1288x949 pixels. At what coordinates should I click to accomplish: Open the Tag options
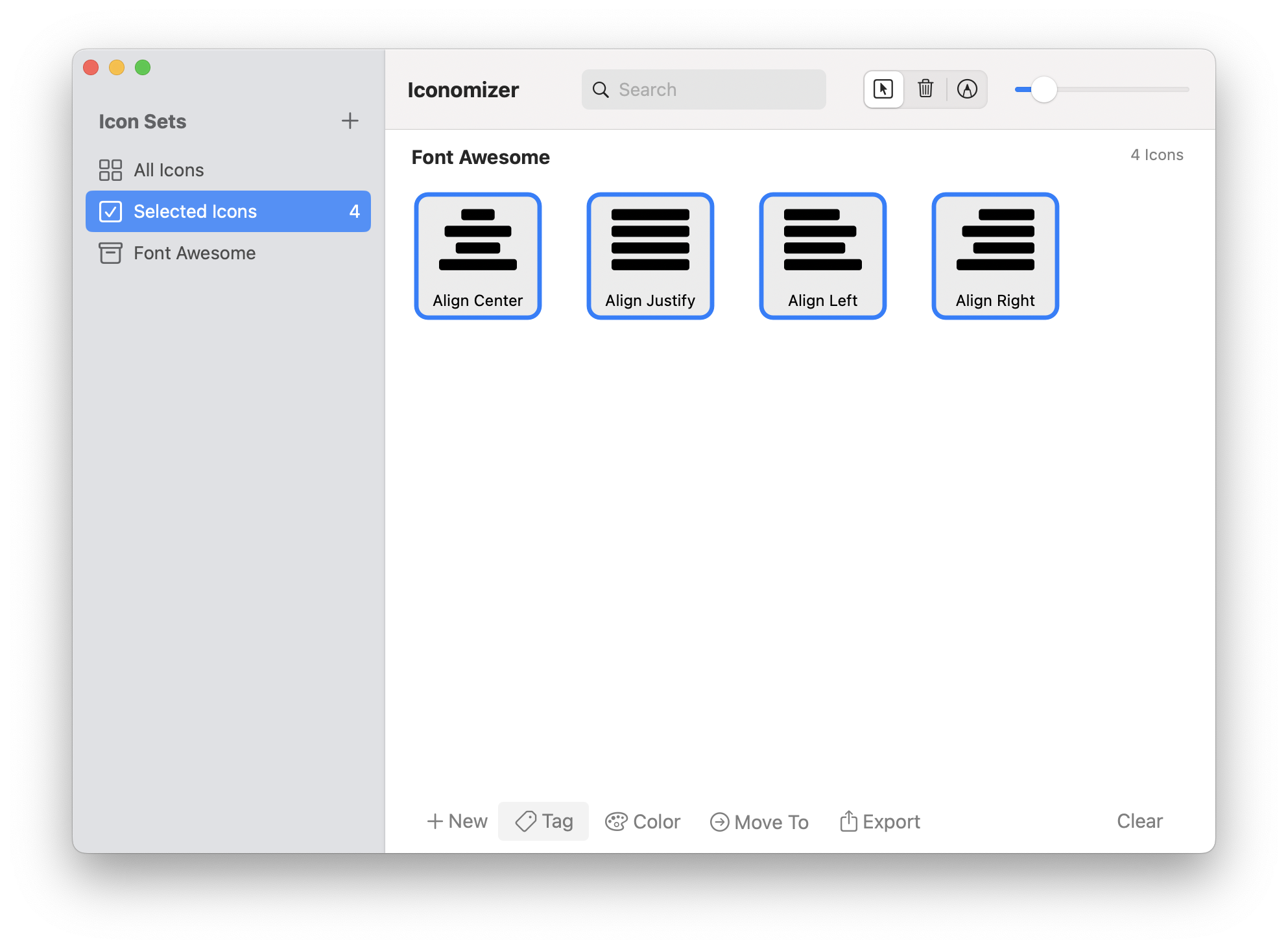[543, 821]
